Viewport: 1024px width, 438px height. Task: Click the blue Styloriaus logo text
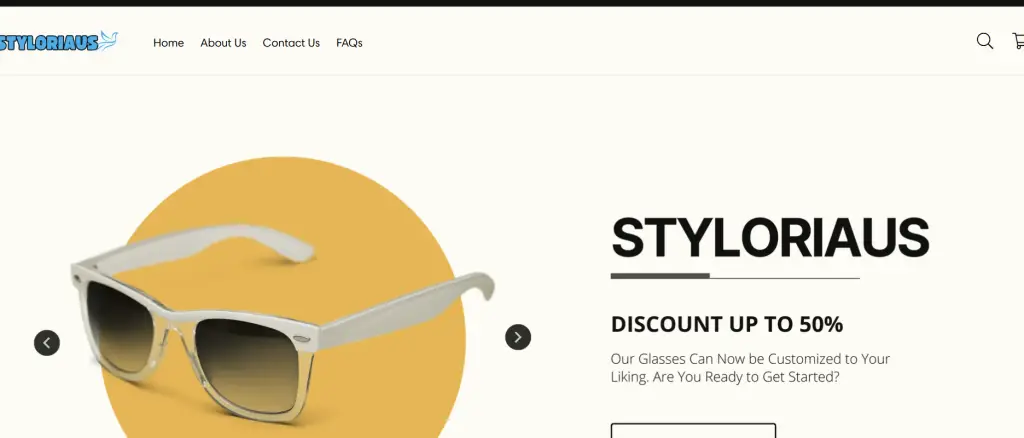point(49,43)
